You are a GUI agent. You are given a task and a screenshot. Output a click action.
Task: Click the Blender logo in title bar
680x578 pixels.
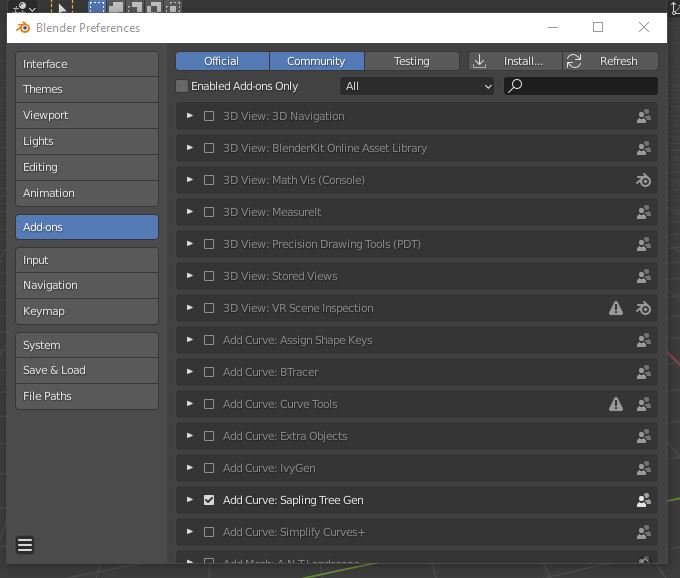pyautogui.click(x=23, y=28)
